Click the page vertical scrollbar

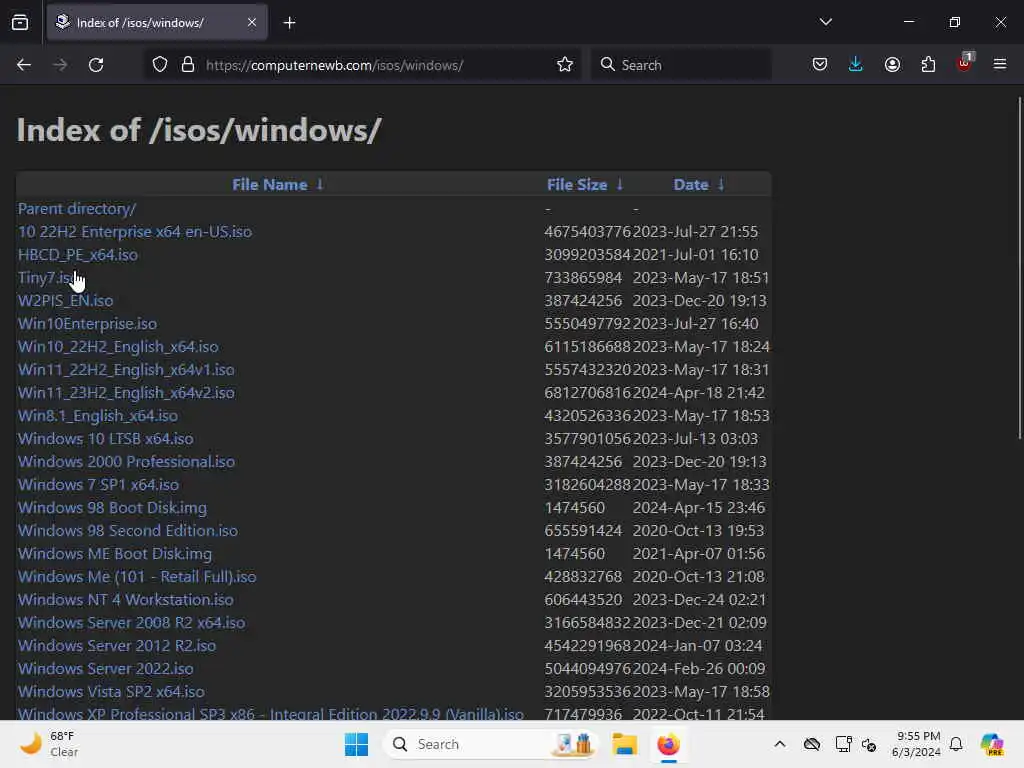1019,268
